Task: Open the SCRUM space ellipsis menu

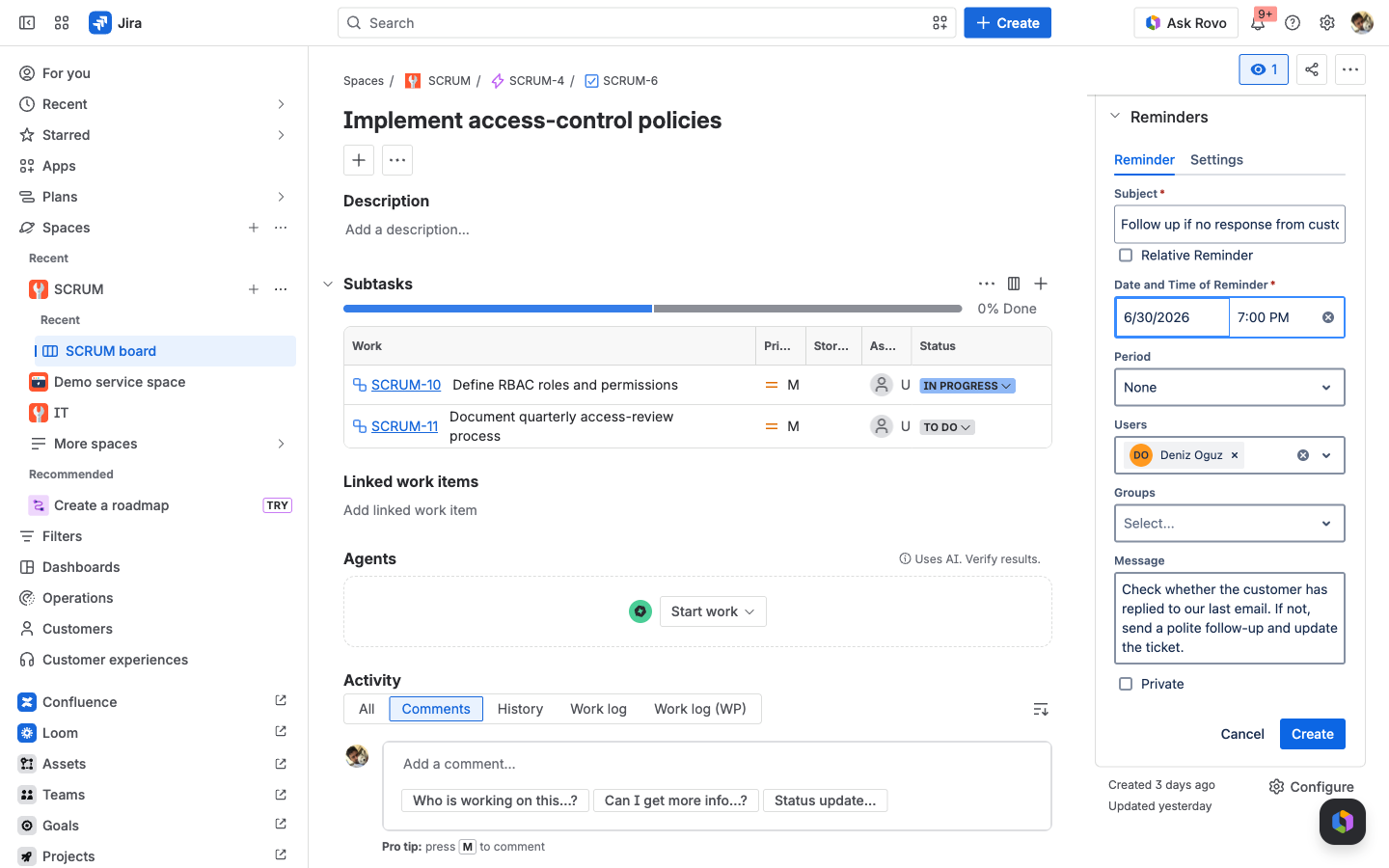Action: point(281,289)
